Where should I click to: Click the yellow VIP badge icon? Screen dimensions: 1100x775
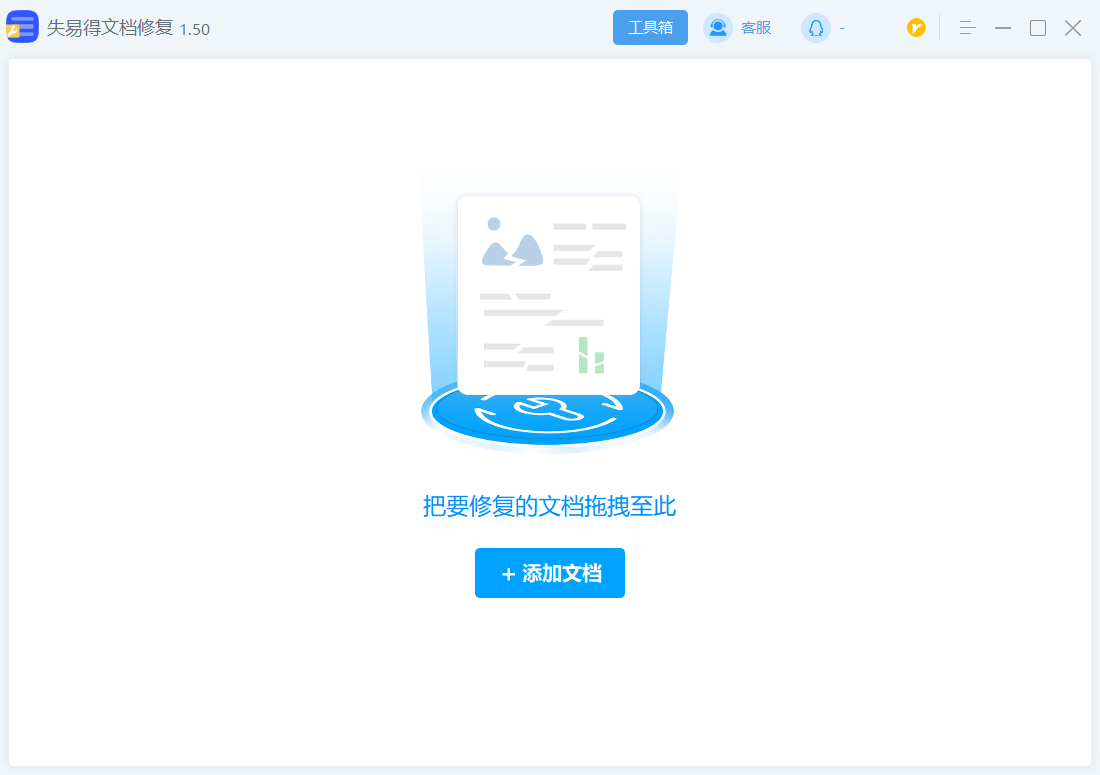[916, 27]
